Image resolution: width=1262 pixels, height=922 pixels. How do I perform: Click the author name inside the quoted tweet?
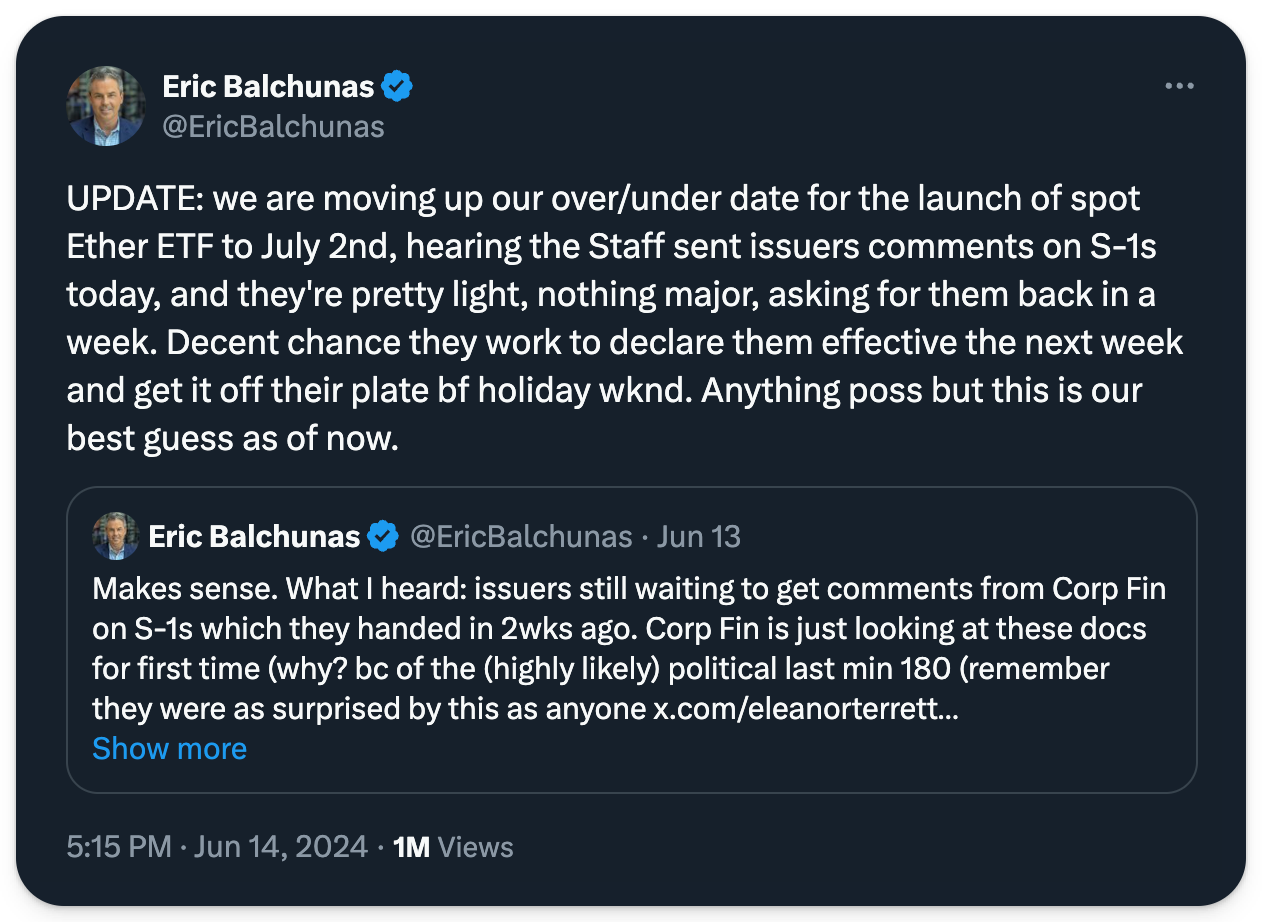pyautogui.click(x=254, y=537)
